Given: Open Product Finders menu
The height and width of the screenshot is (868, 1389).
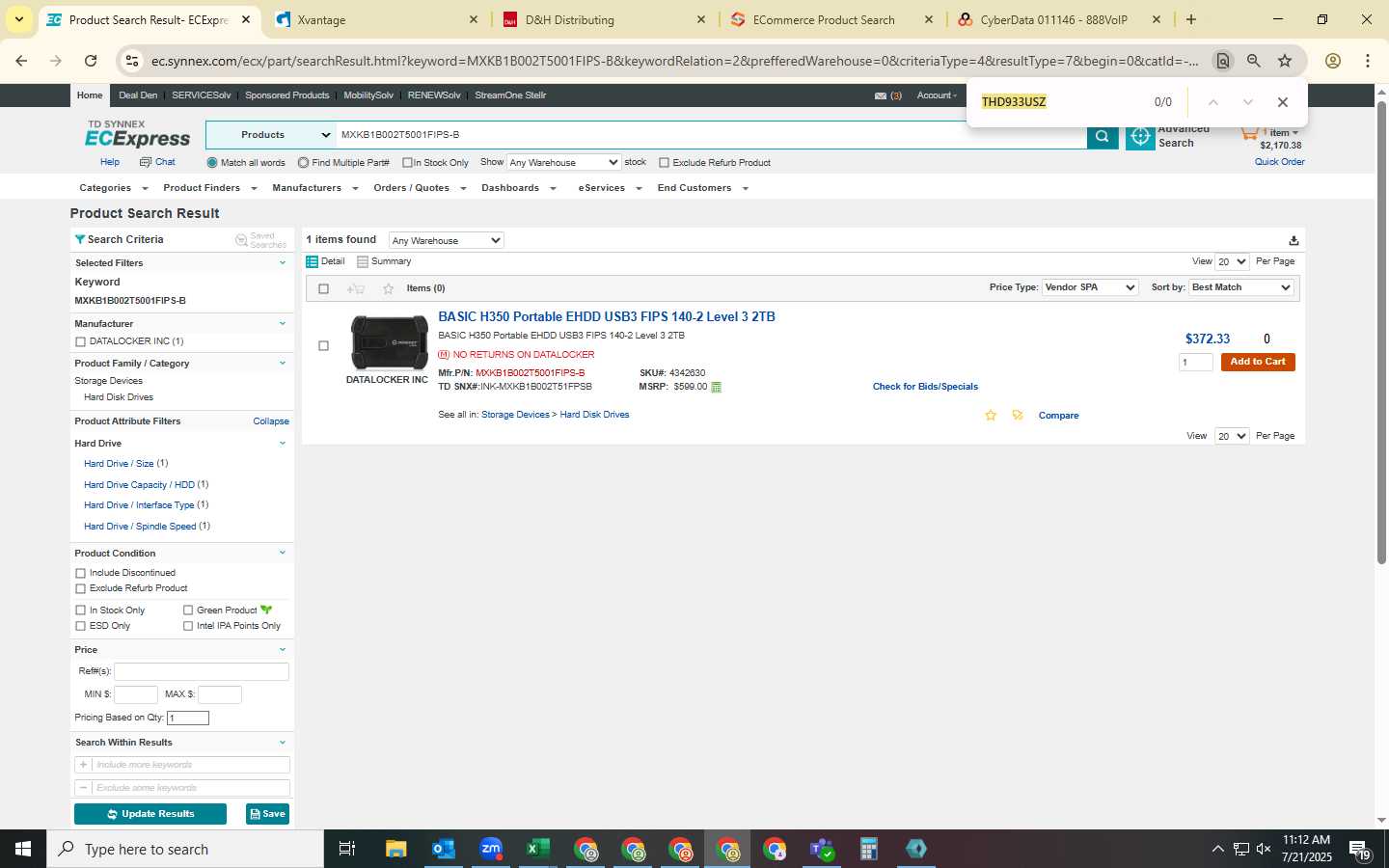Looking at the screenshot, I should tap(209, 188).
